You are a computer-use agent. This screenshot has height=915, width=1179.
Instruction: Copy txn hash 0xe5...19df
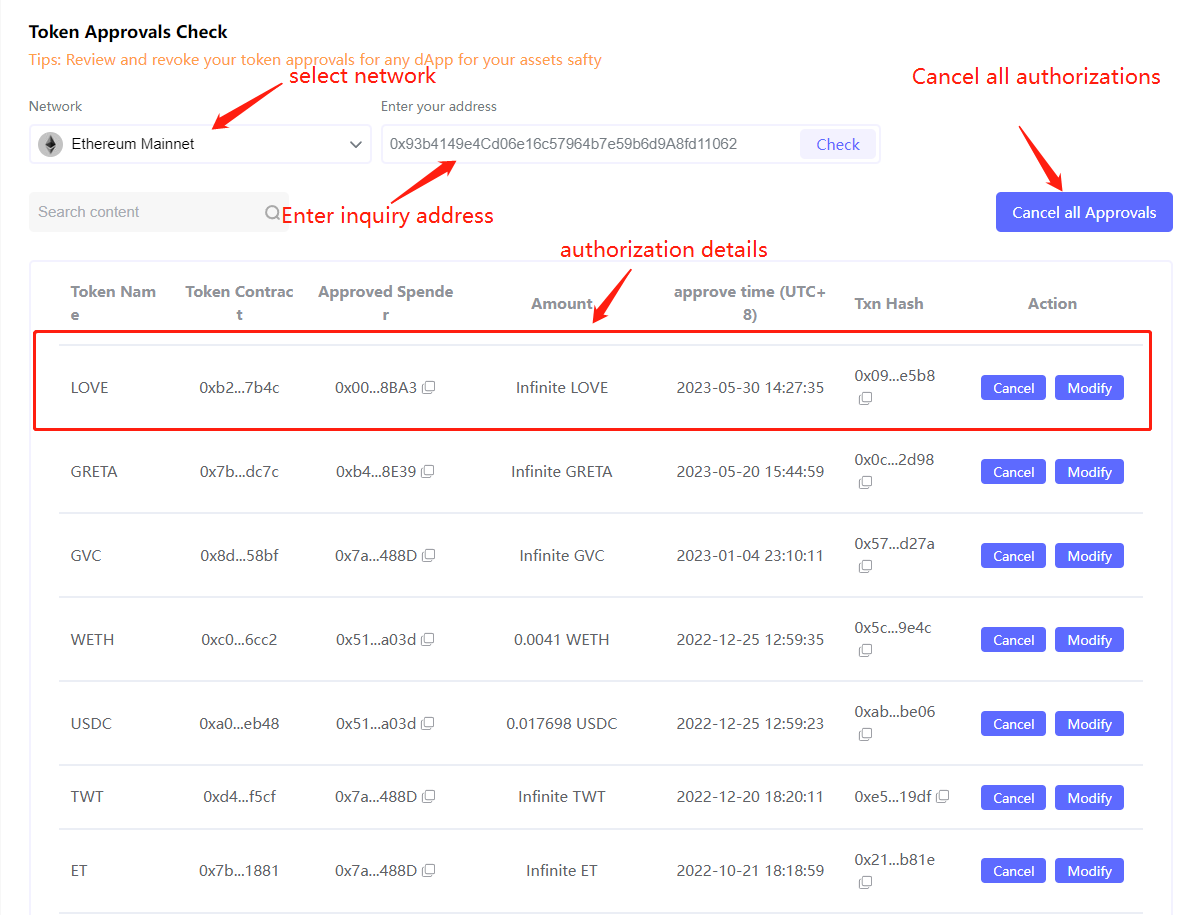pos(943,796)
